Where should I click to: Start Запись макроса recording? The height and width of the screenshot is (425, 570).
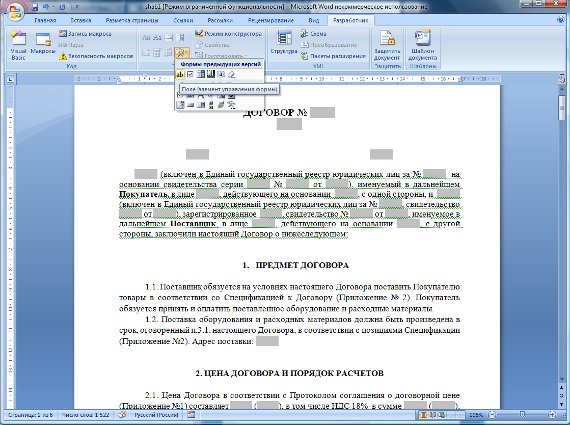[x=85, y=34]
